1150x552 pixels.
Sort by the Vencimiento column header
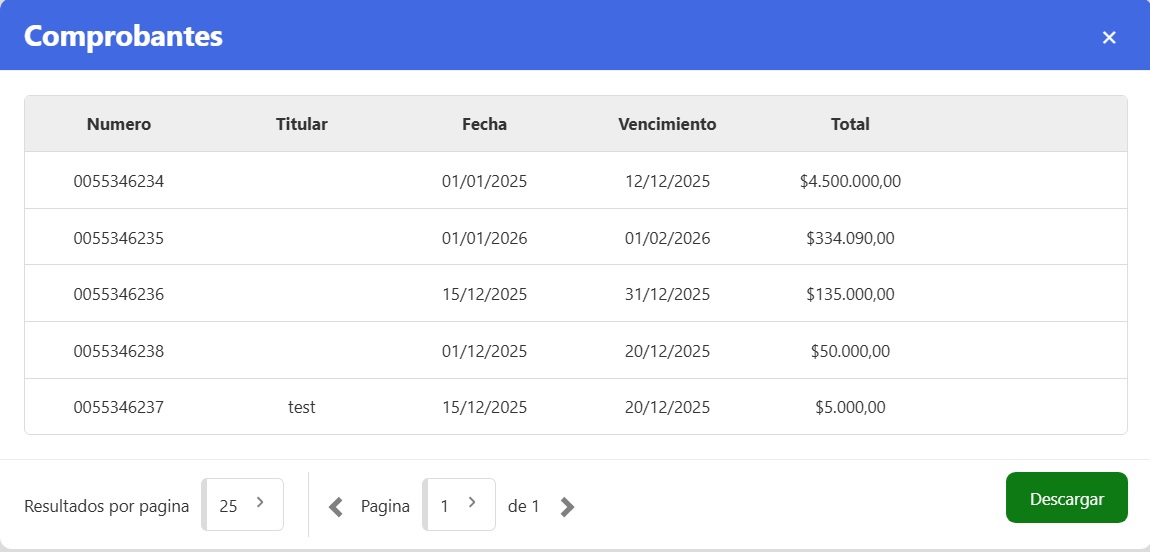667,125
